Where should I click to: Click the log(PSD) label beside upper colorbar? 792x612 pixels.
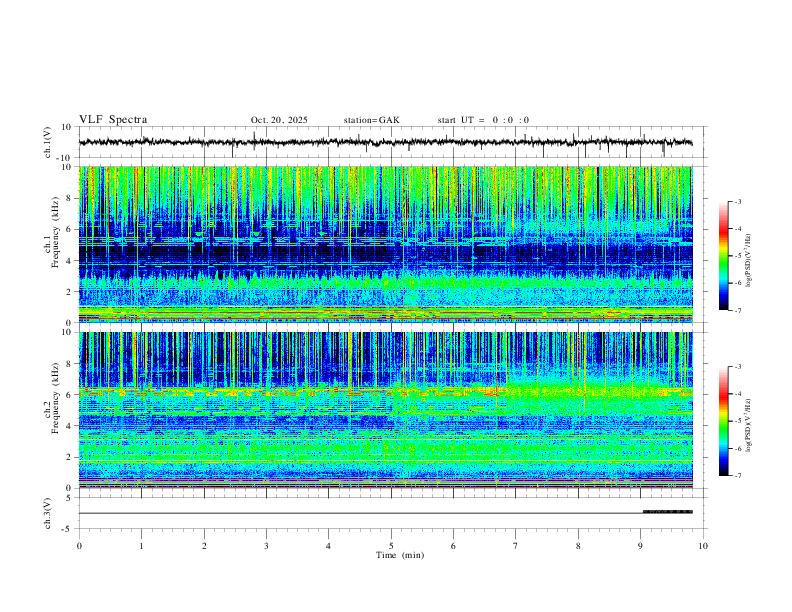point(748,260)
